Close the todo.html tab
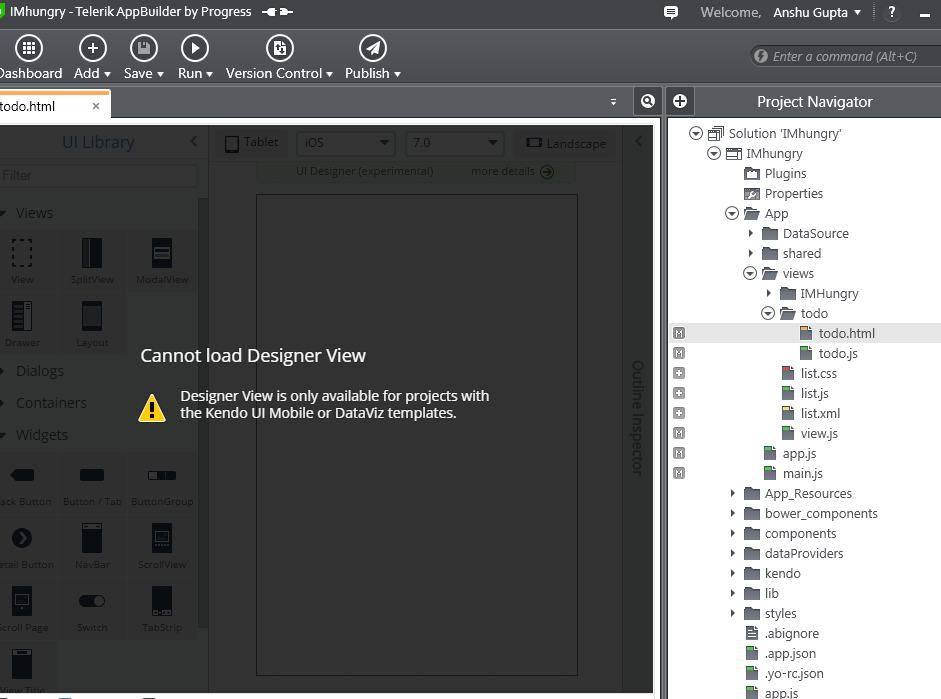The width and height of the screenshot is (941, 699). click(x=96, y=106)
